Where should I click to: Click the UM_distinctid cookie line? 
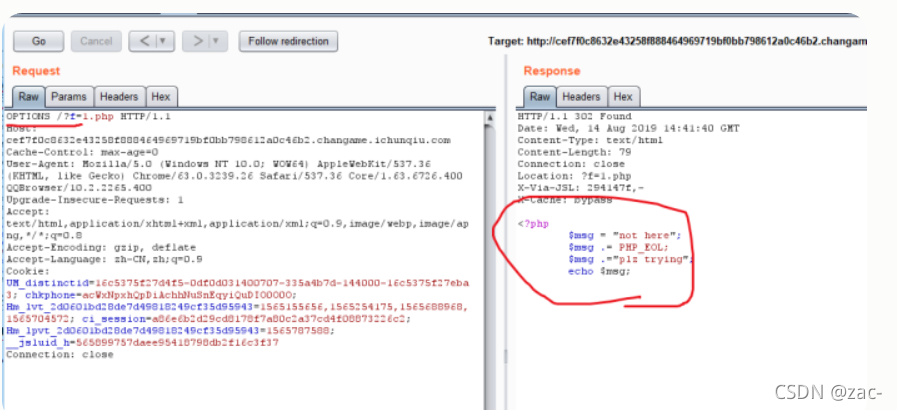237,283
